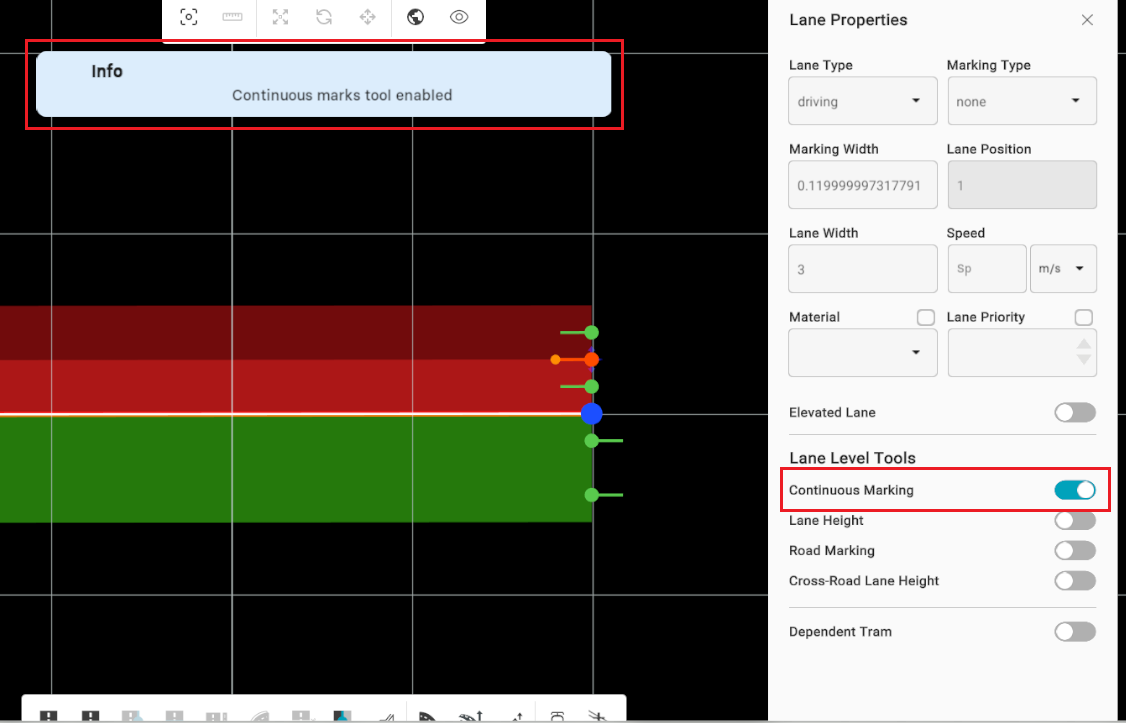Select the ruler measurement tool
Image resolution: width=1126 pixels, height=723 pixels.
click(232, 17)
